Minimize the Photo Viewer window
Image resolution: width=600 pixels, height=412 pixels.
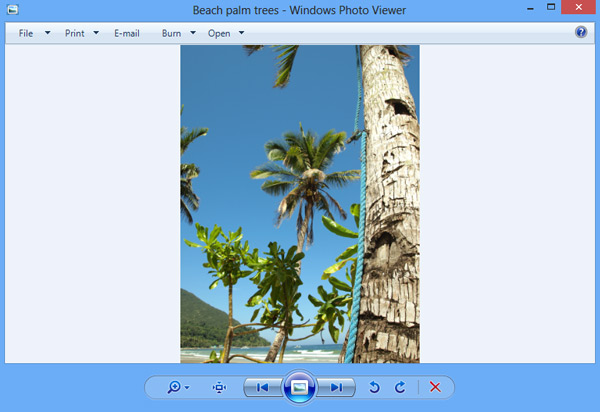click(521, 8)
